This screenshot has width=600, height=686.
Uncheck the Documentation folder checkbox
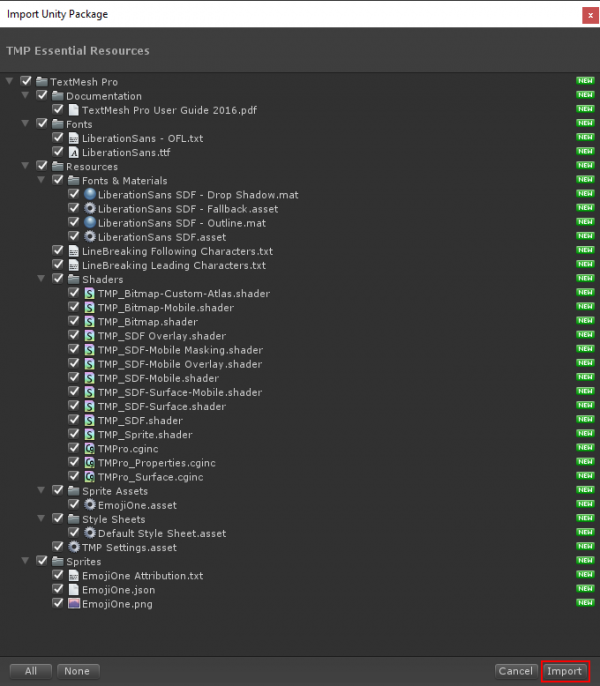pyautogui.click(x=42, y=96)
